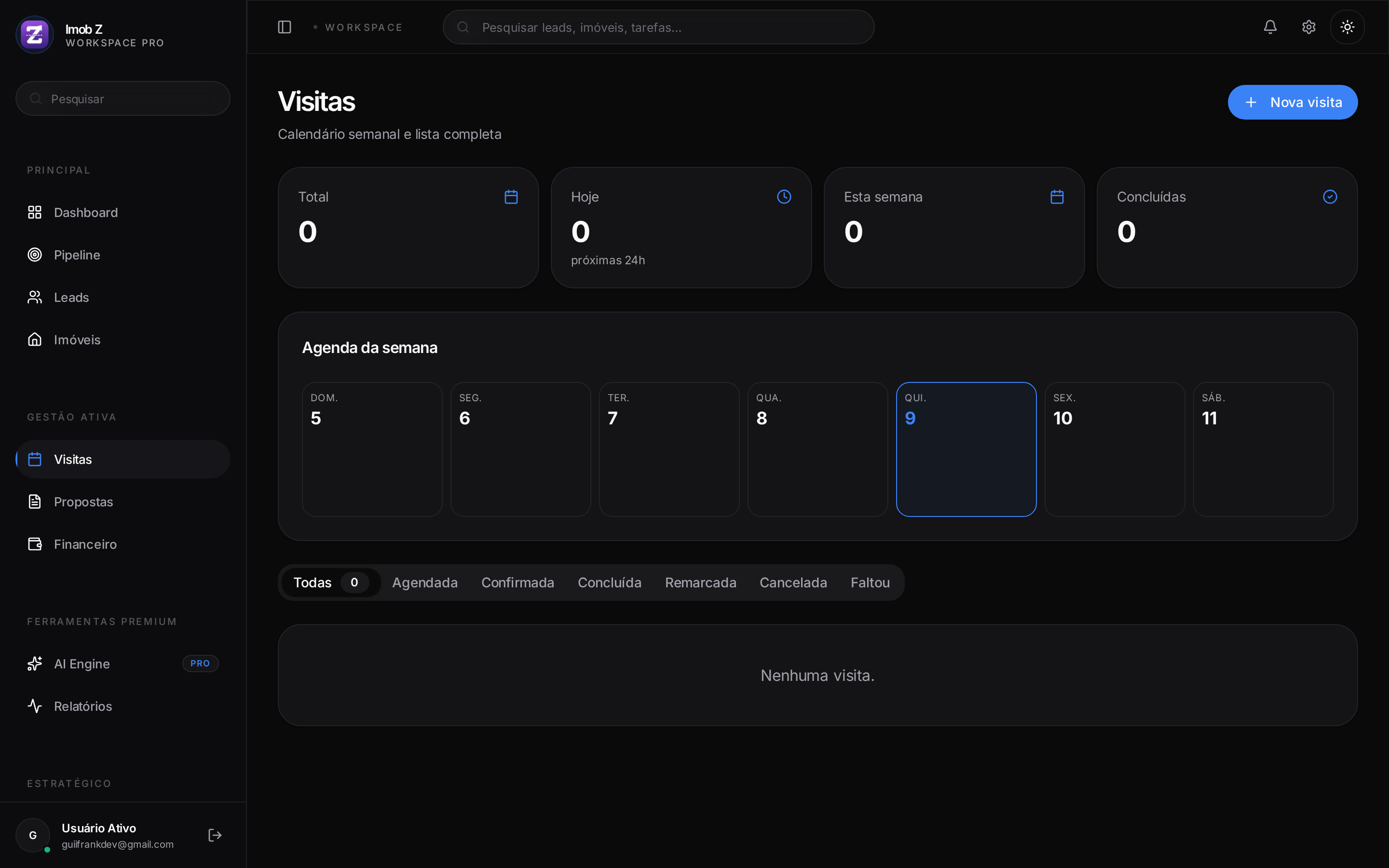
Task: Click the user avatar G
Action: 33,835
